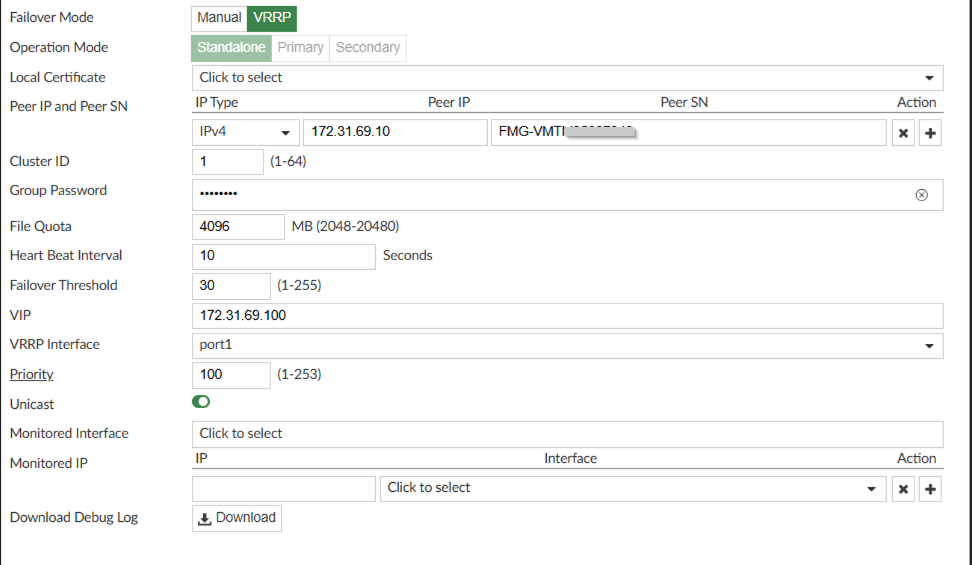Click the Peer IP field 172.31.69.10

tap(395, 132)
